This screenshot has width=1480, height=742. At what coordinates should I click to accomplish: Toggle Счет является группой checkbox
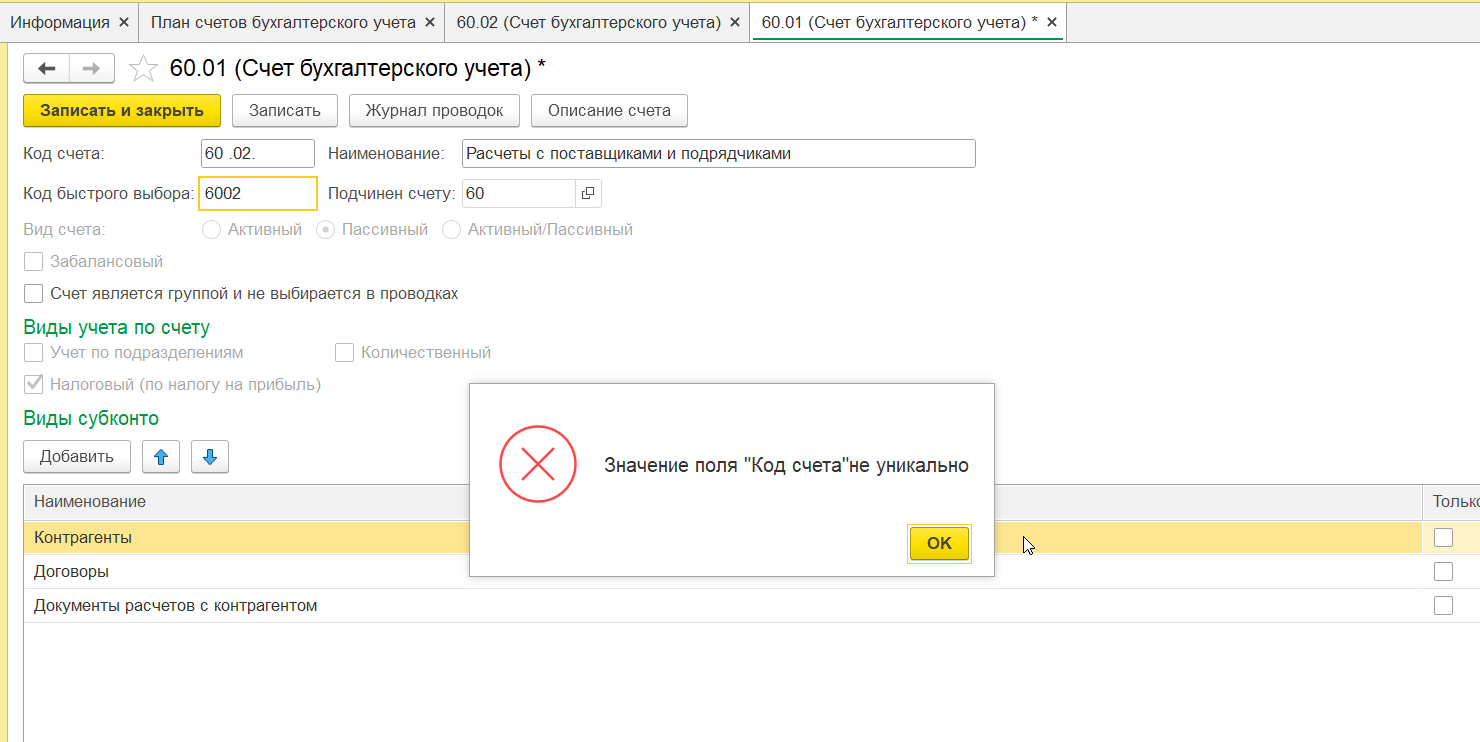pos(34,294)
